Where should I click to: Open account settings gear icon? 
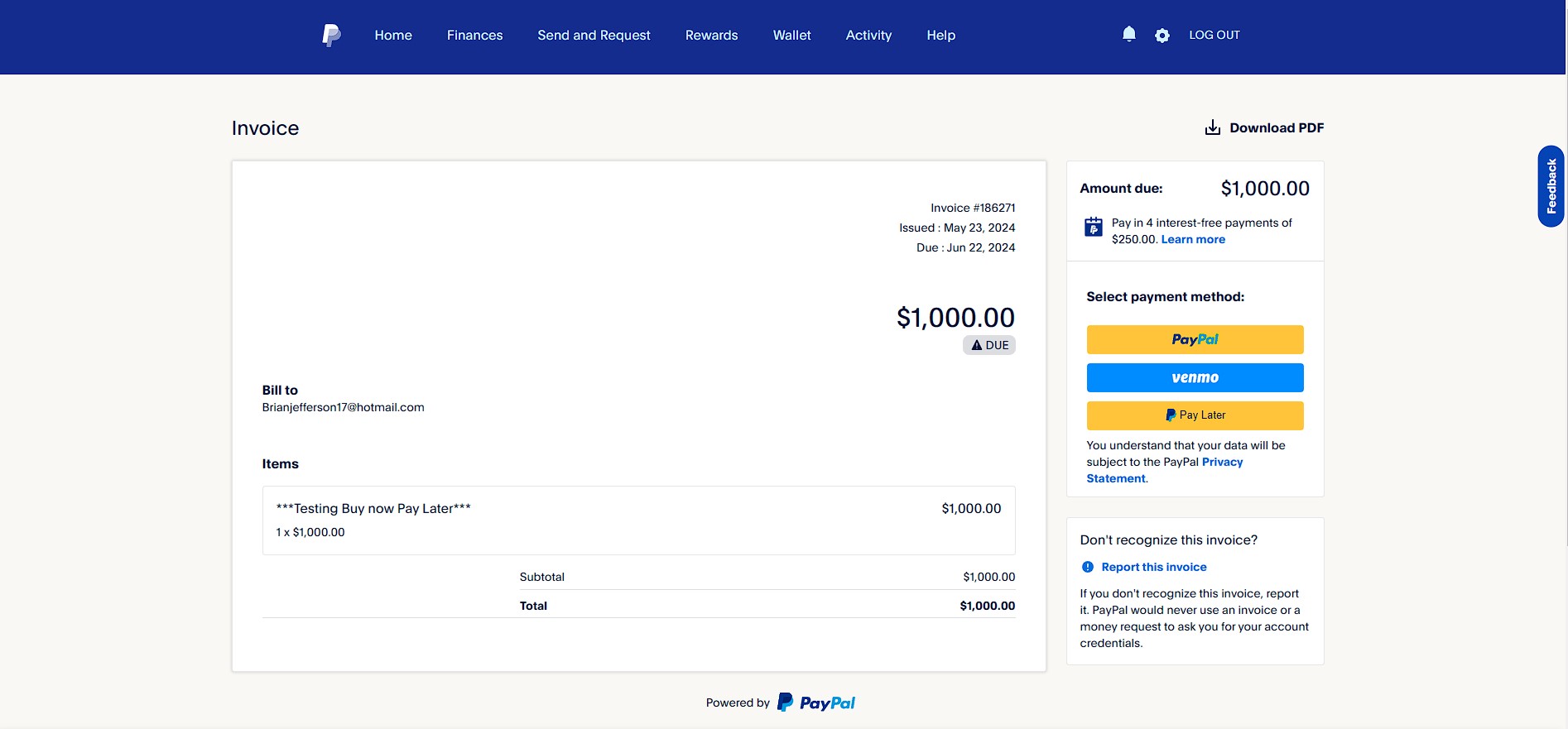tap(1162, 36)
